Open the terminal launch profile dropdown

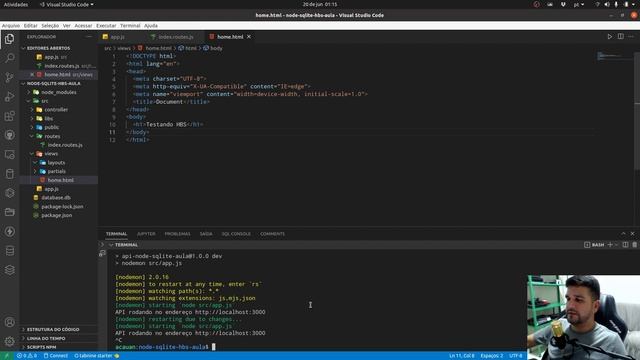pyautogui.click(x=616, y=244)
